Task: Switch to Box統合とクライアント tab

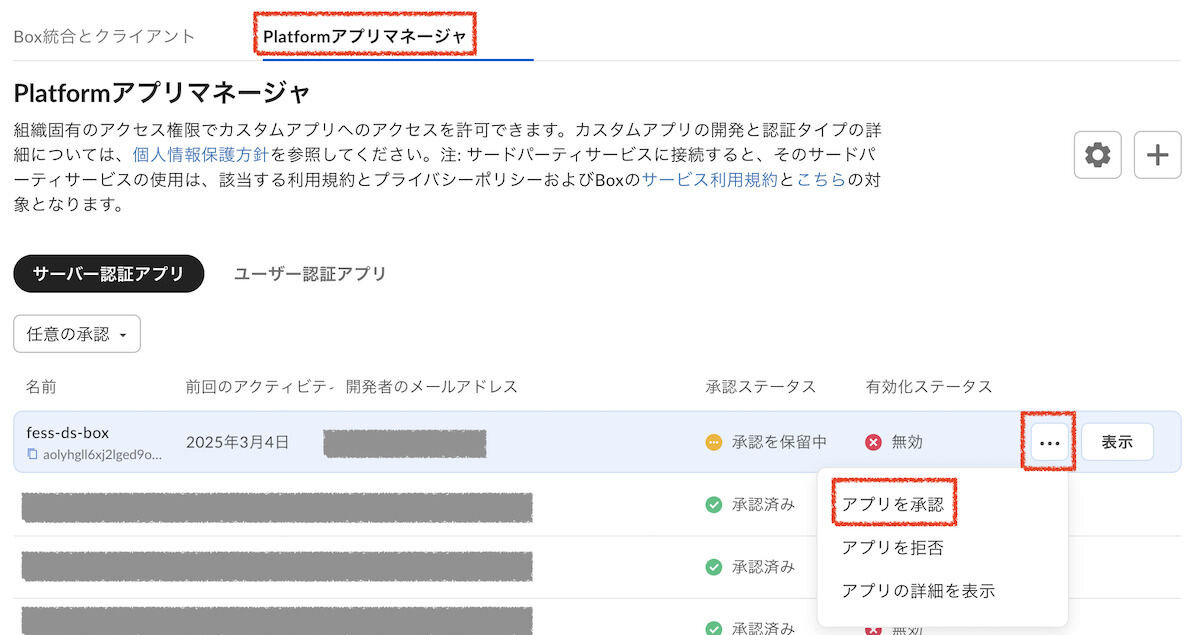Action: [x=104, y=37]
